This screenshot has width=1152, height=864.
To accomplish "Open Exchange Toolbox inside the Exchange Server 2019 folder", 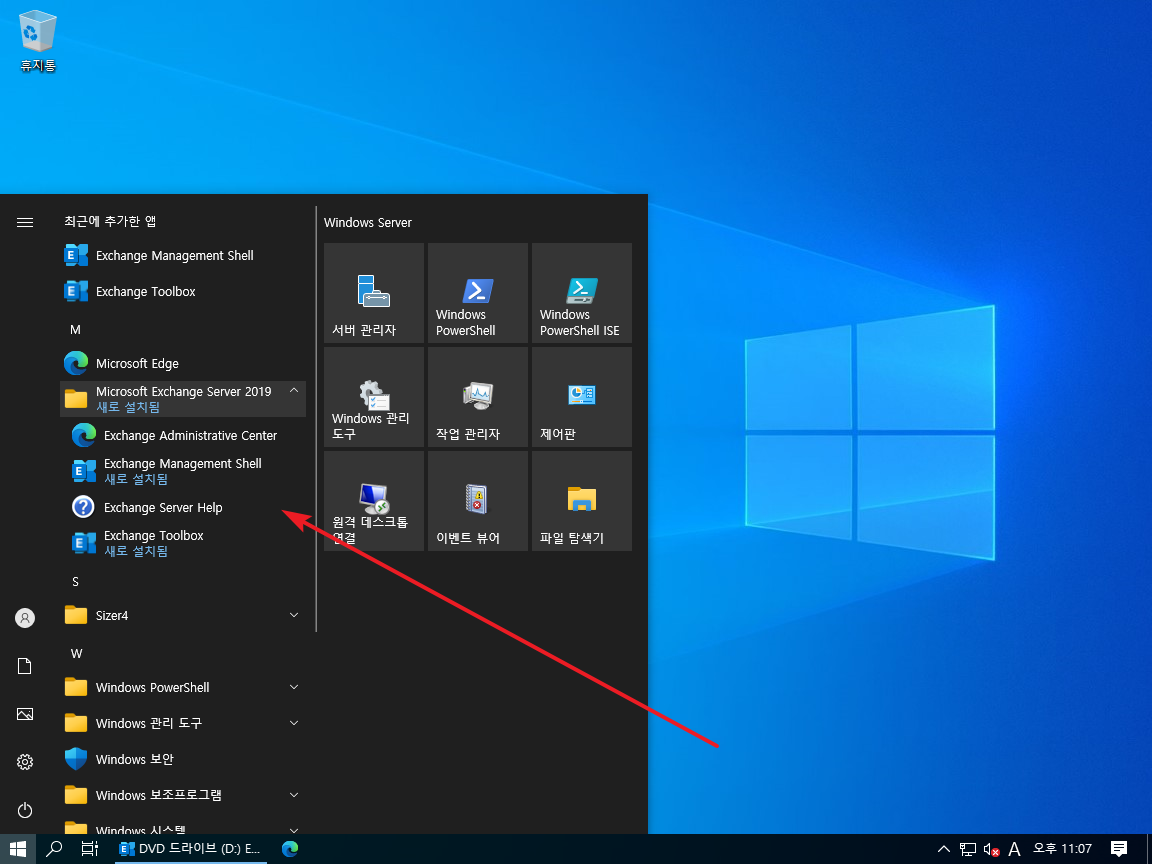I will [x=183, y=543].
